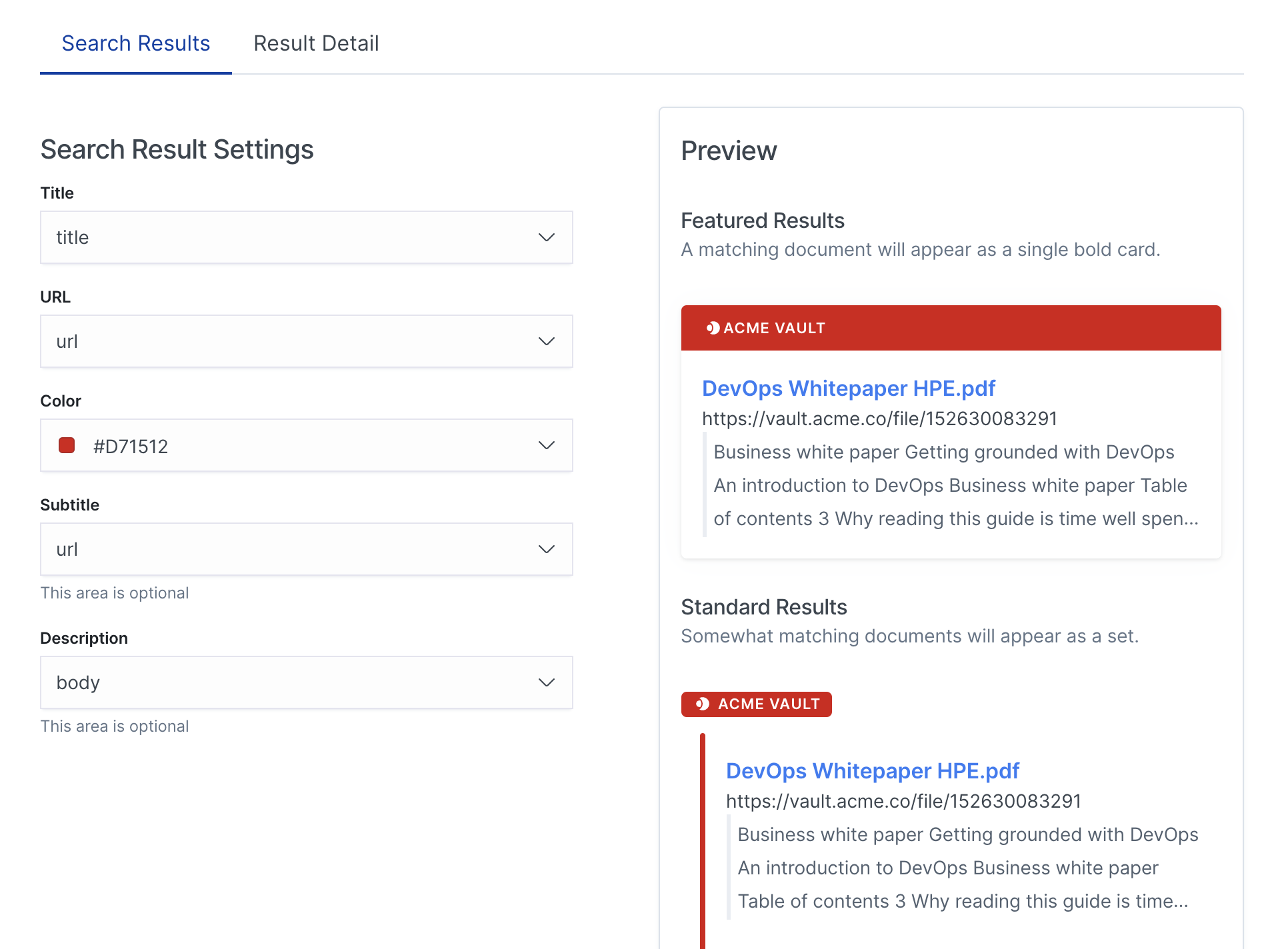Click the Title dropdown chevron arrow
This screenshot has width=1288, height=949.
click(546, 237)
